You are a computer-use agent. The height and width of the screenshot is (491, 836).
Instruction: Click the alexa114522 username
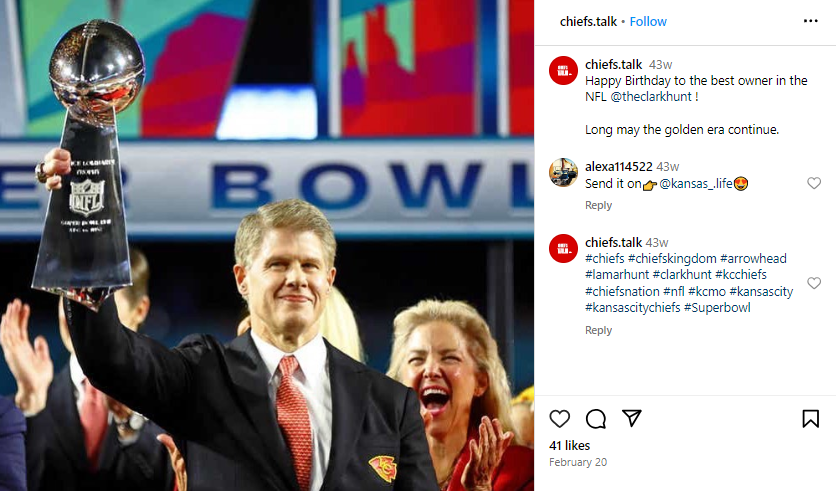(x=618, y=167)
